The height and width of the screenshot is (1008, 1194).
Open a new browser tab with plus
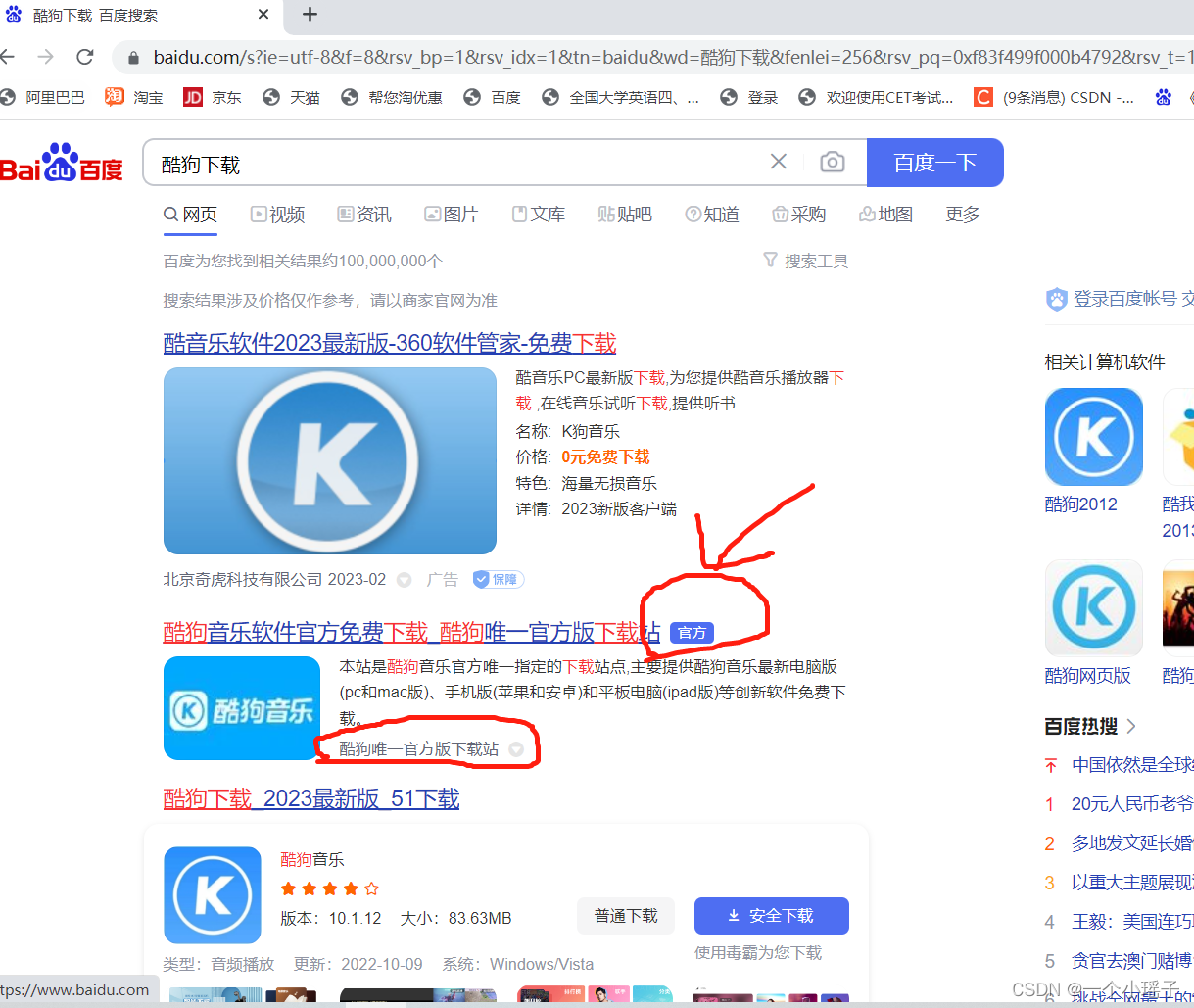(310, 14)
